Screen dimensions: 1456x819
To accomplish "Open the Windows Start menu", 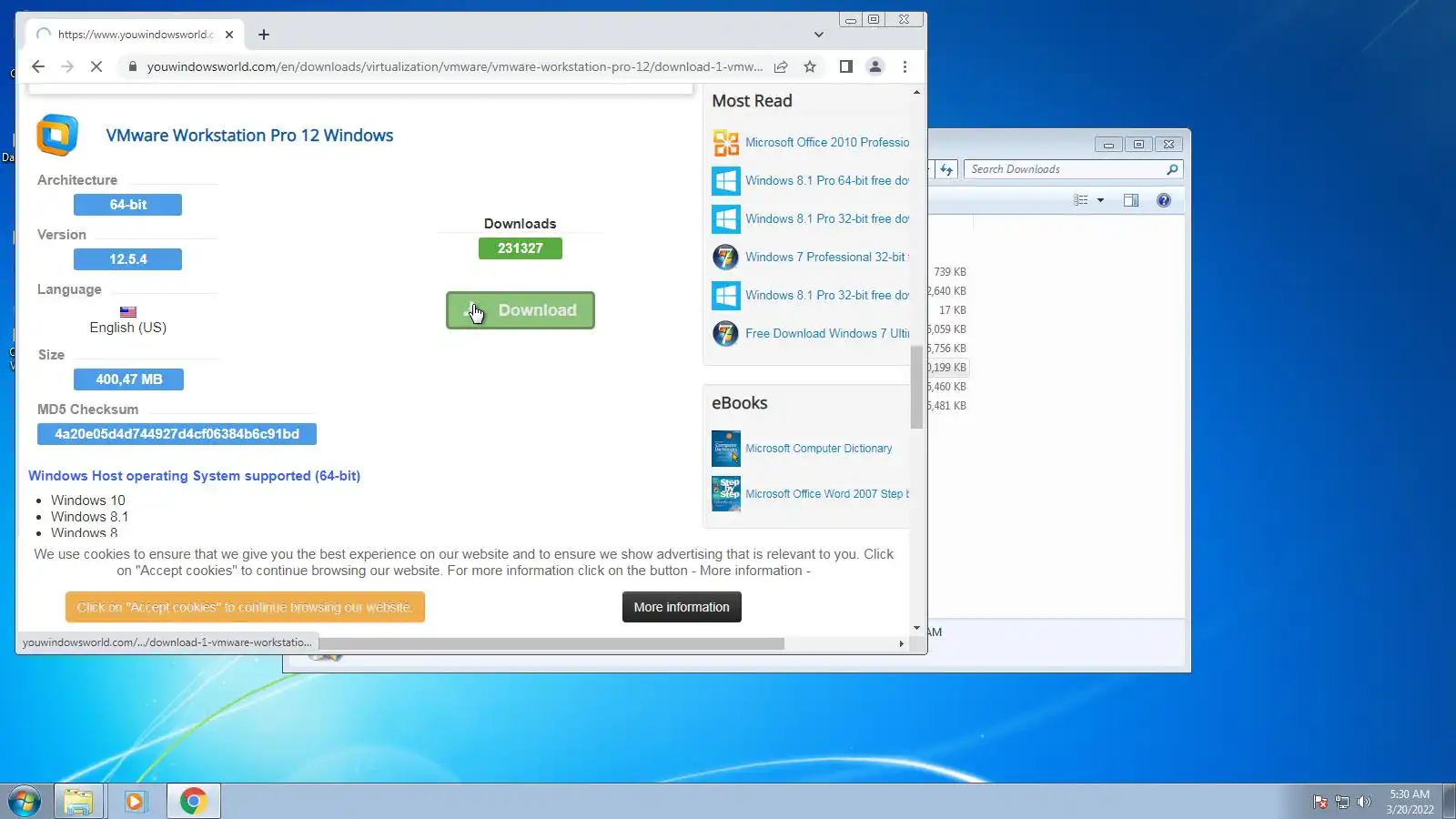I will [25, 802].
